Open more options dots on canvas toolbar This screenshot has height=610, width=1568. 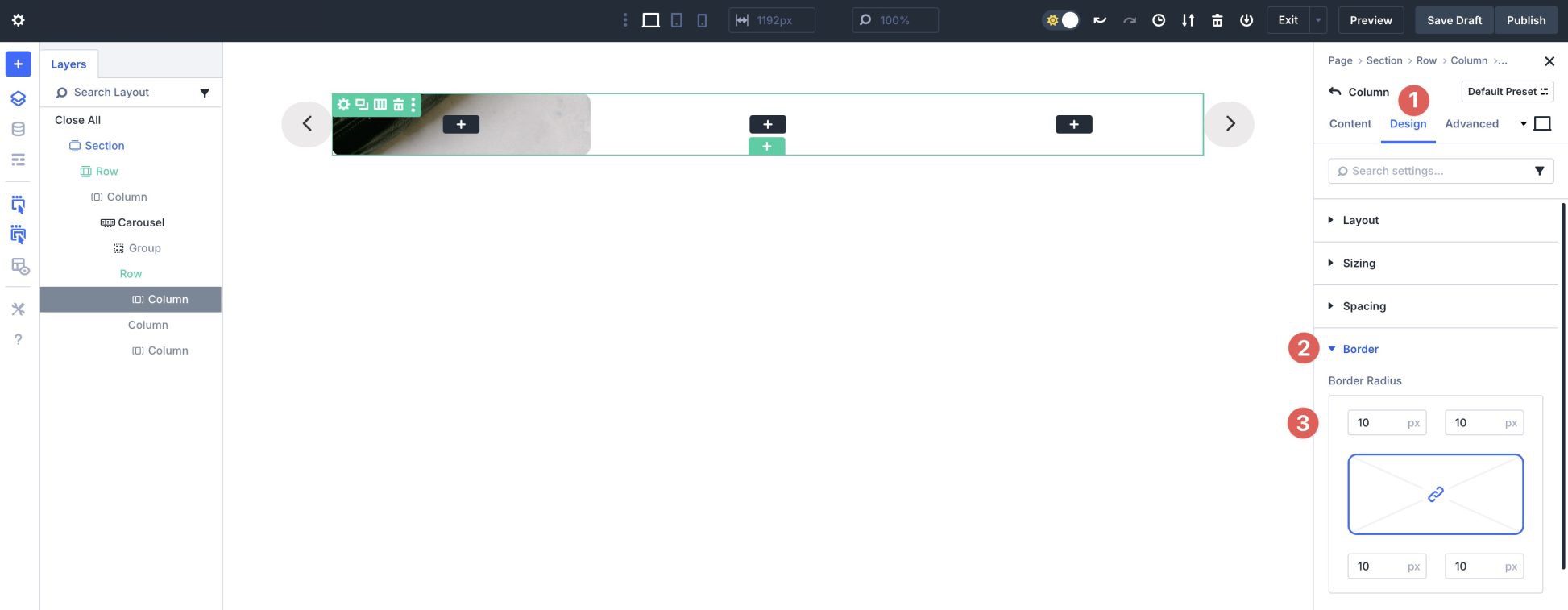pyautogui.click(x=413, y=104)
